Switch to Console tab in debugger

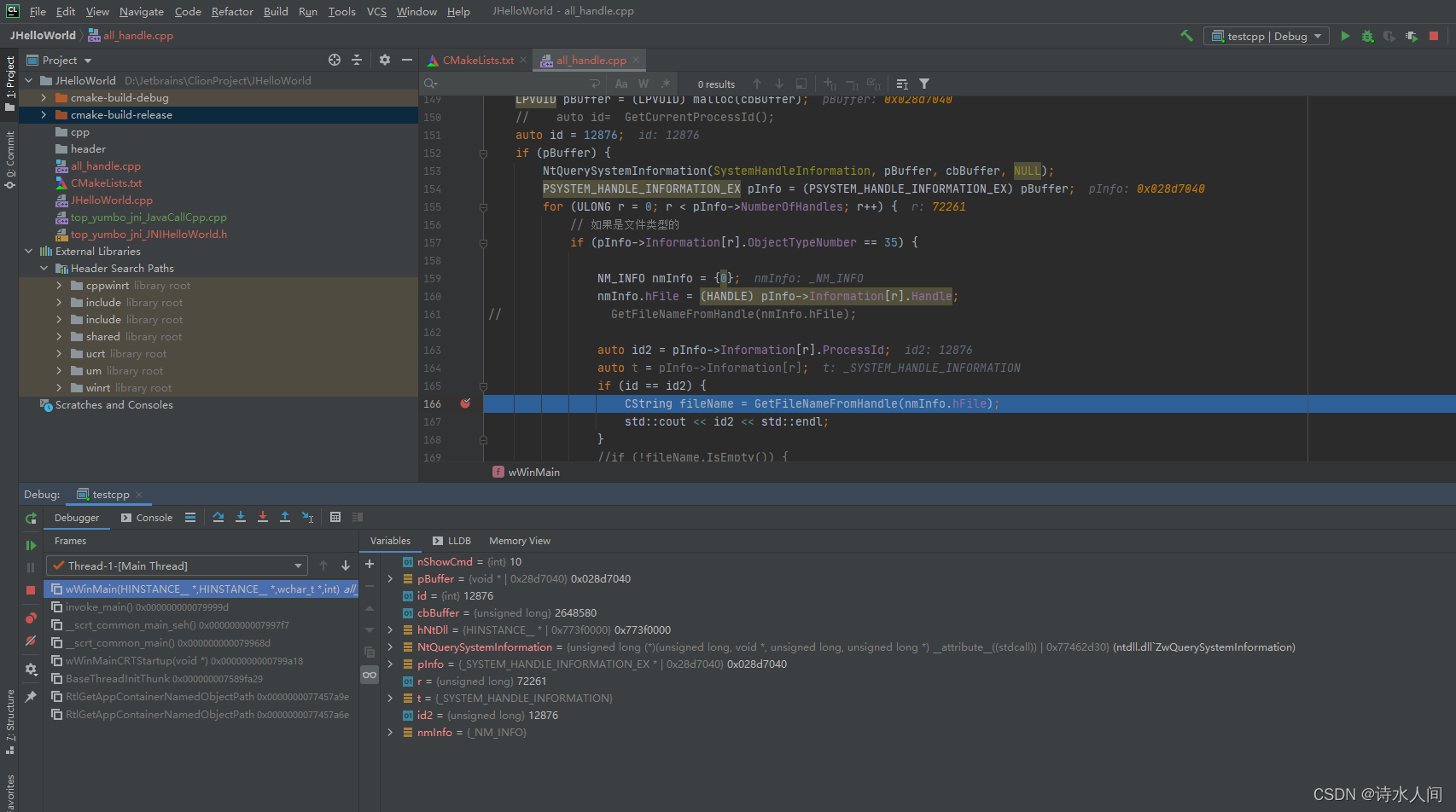click(x=147, y=518)
